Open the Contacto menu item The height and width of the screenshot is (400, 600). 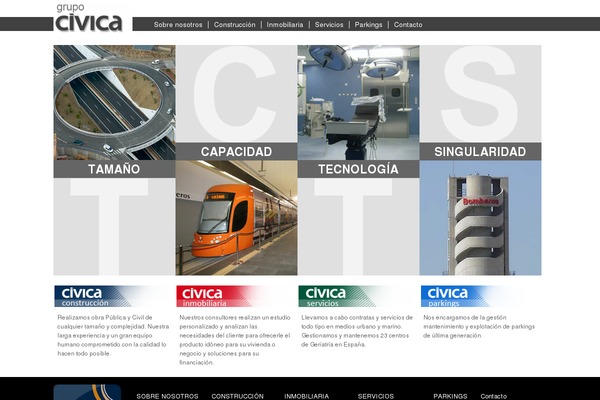(x=408, y=24)
